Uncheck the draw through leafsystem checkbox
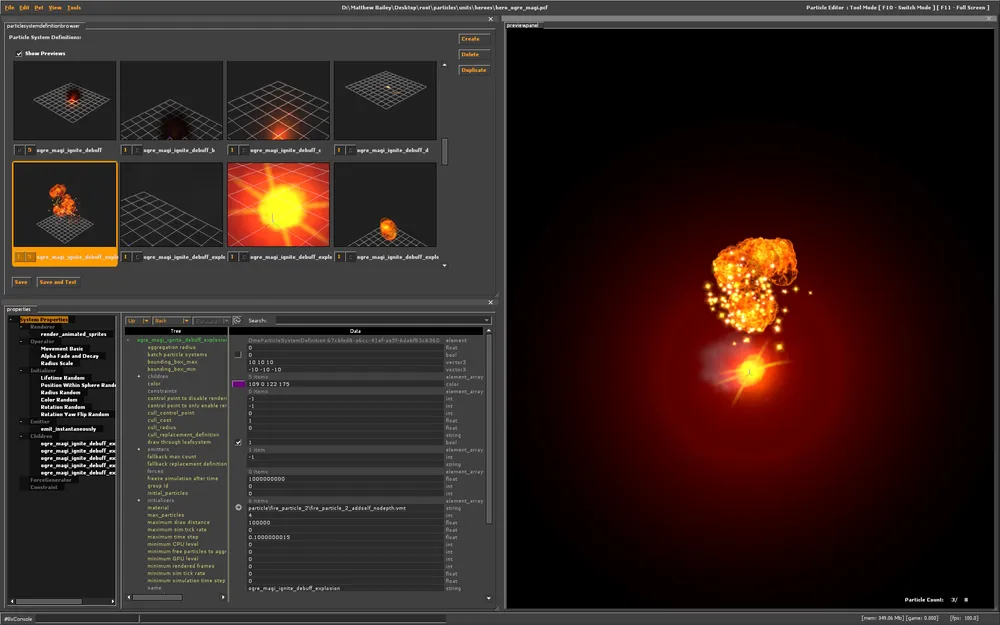Image resolution: width=1000 pixels, height=625 pixels. tap(238, 442)
